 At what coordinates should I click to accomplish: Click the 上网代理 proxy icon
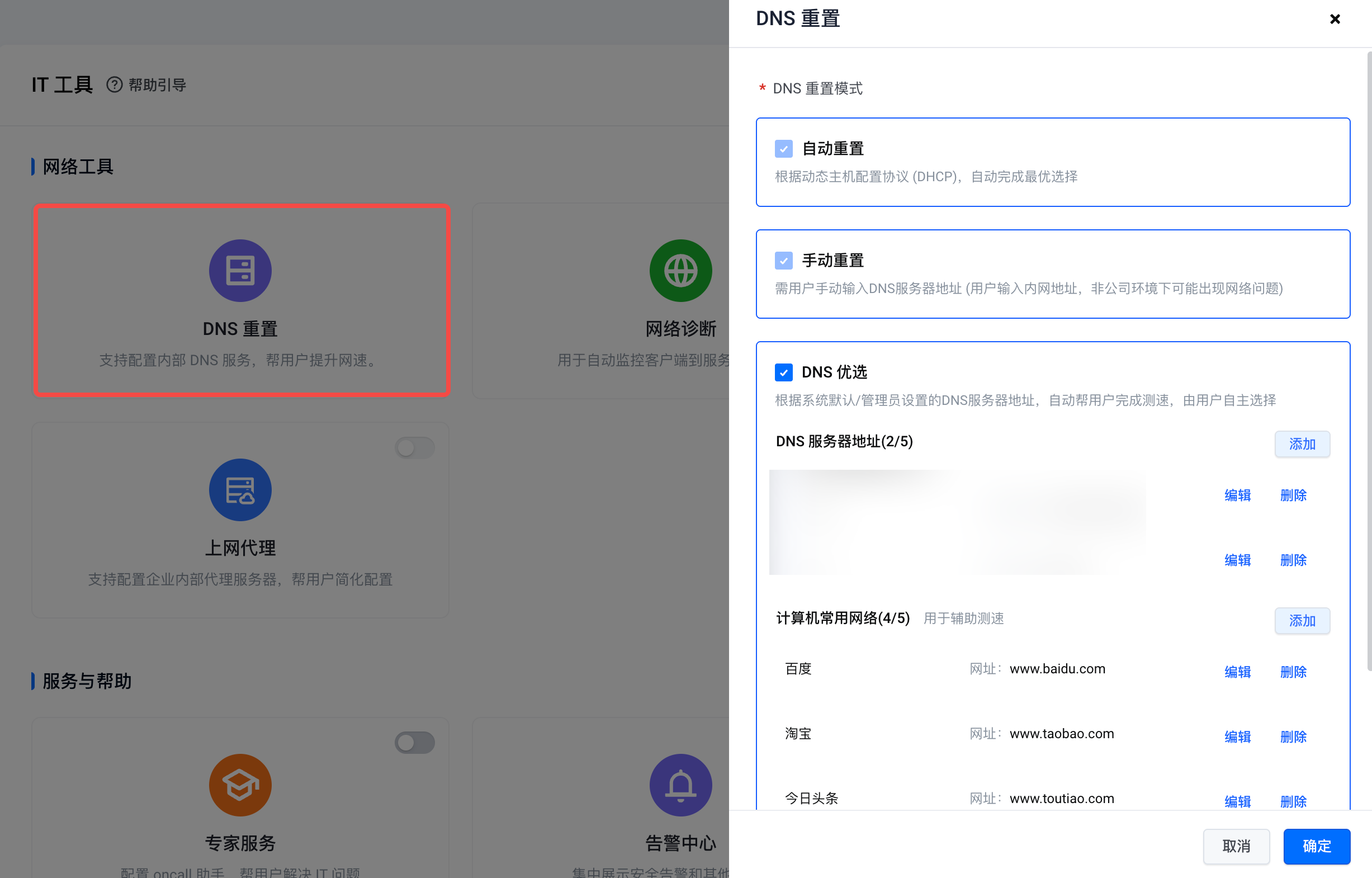(240, 490)
